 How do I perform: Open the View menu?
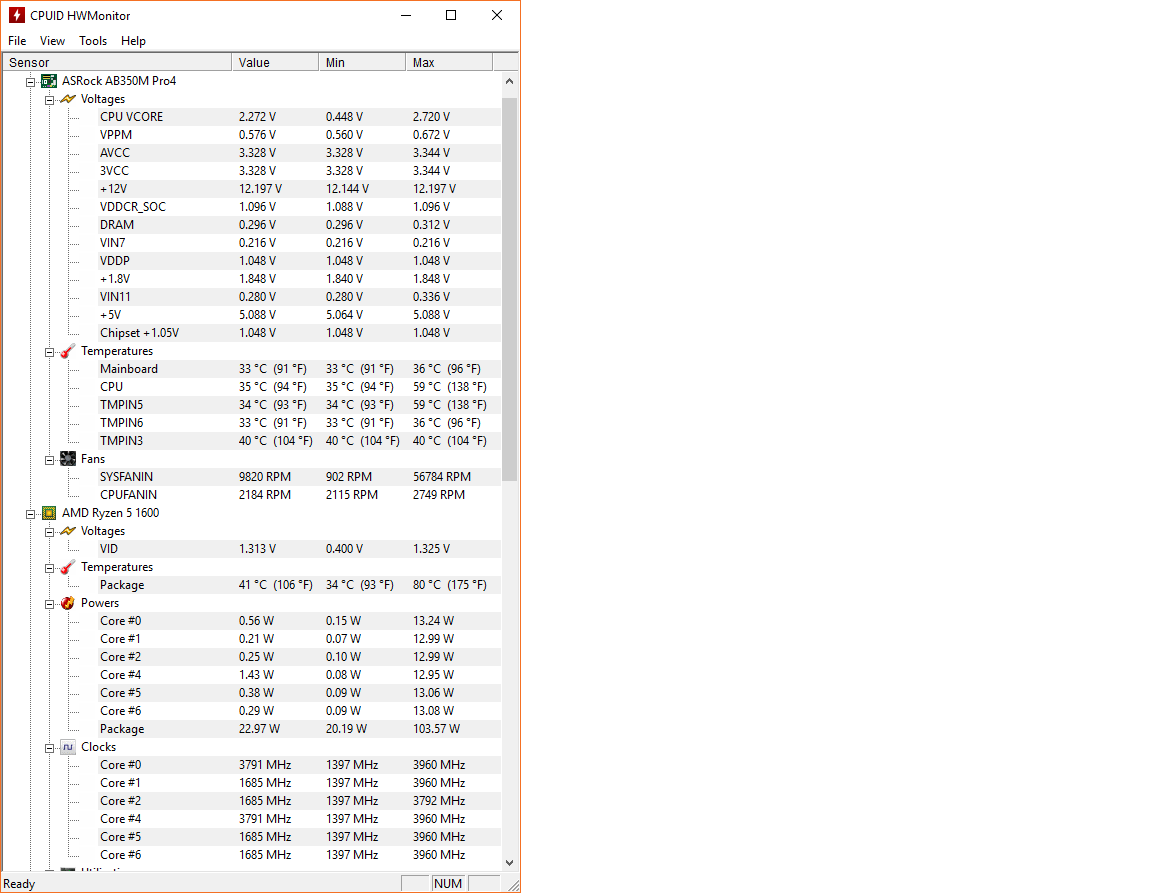(x=52, y=41)
